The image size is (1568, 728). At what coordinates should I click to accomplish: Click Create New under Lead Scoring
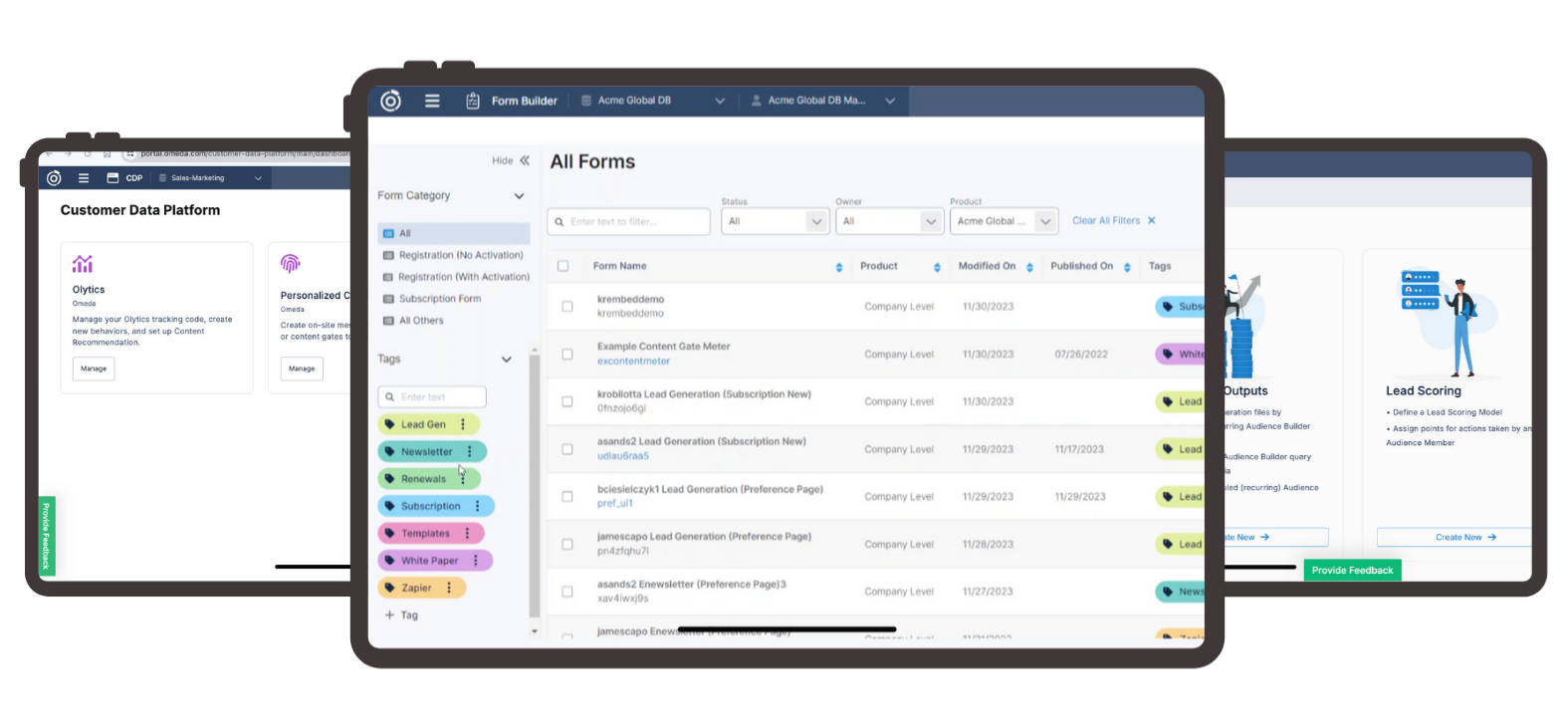point(1457,538)
